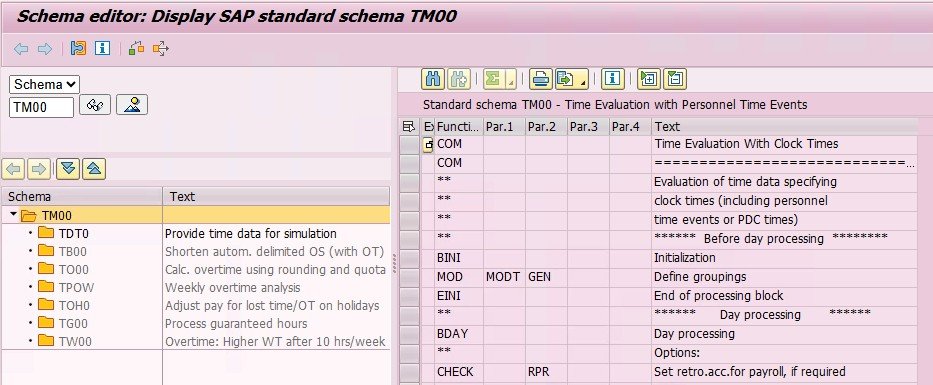
Task: Click 'Provide time data for simulation' text
Action: pos(251,234)
